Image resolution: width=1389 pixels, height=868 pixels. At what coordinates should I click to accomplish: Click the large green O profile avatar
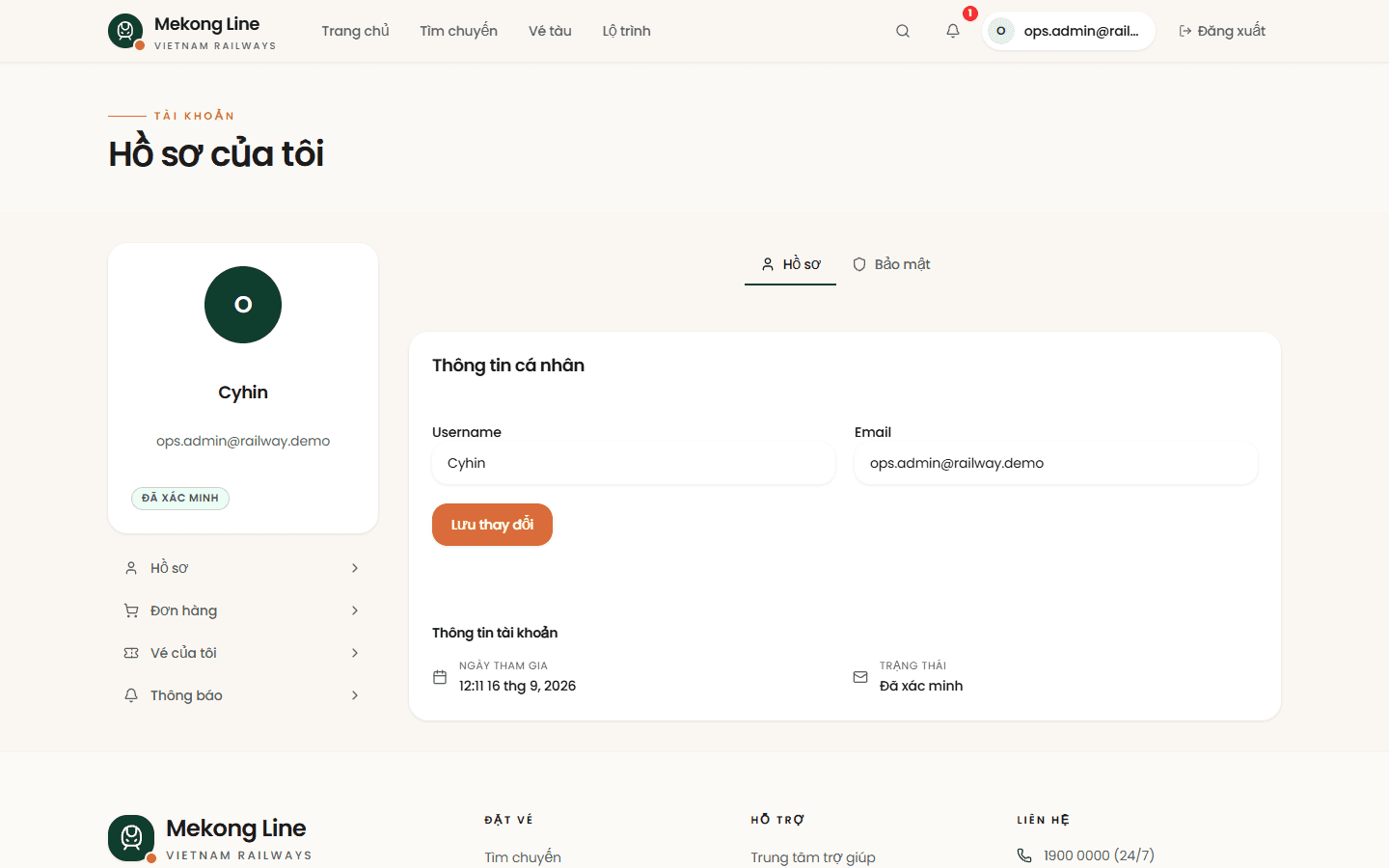point(243,305)
